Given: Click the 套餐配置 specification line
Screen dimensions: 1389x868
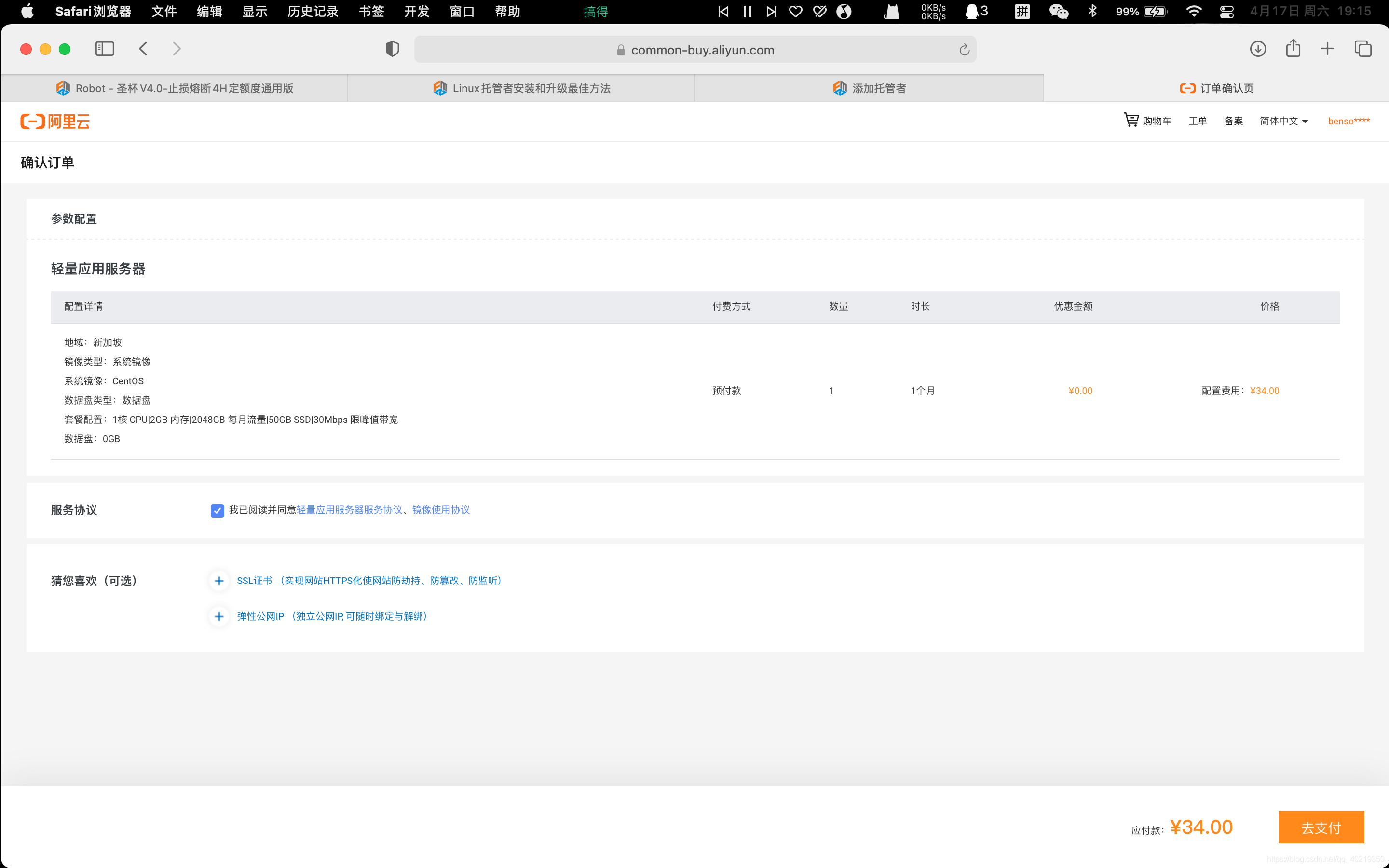Looking at the screenshot, I should [x=231, y=420].
